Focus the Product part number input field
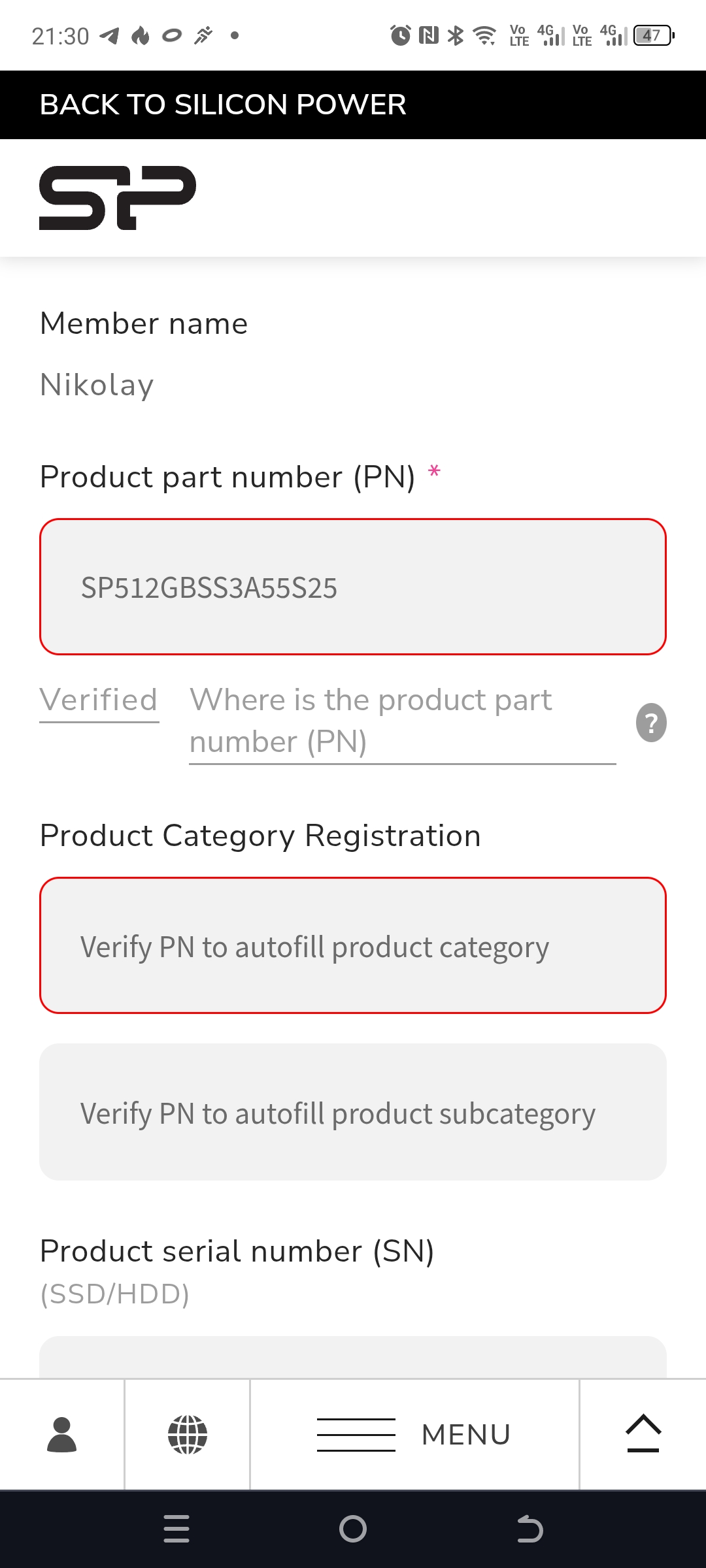 click(353, 587)
